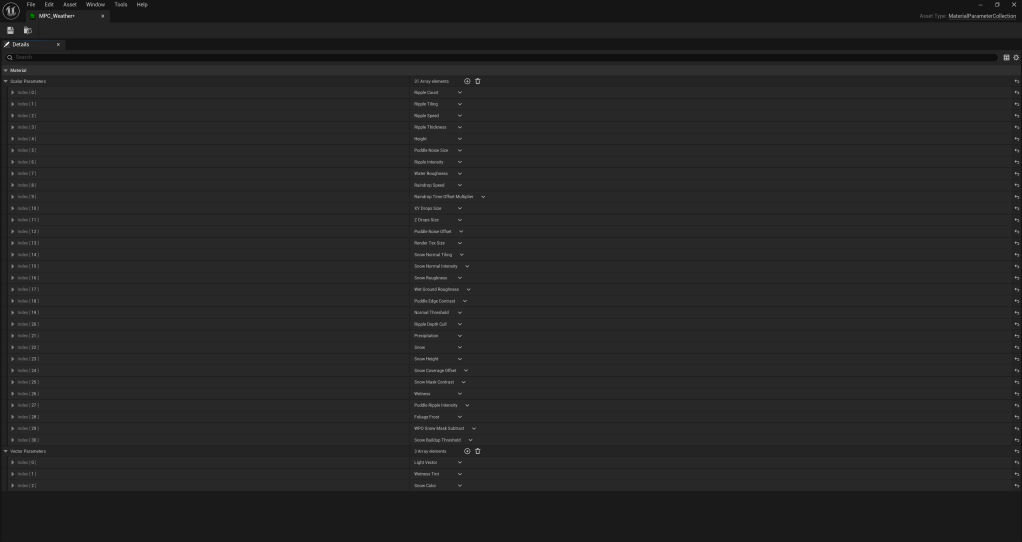Collapse the Scalar Parameters section
This screenshot has height=542, width=1022.
6,81
